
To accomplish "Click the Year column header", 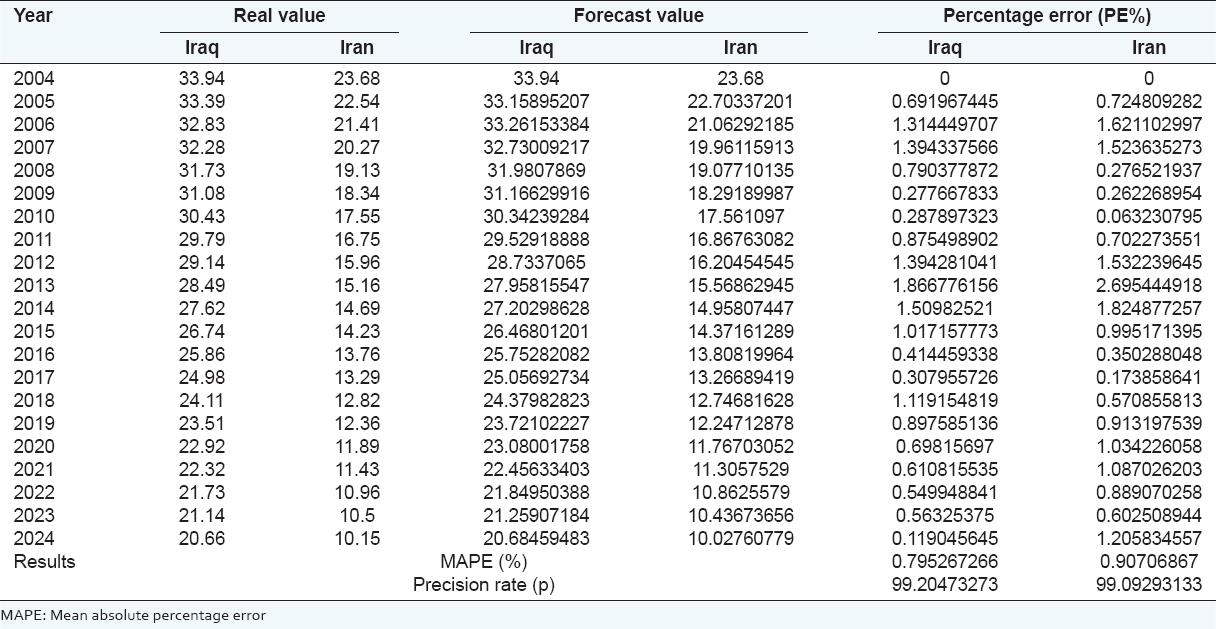I will click(x=34, y=16).
